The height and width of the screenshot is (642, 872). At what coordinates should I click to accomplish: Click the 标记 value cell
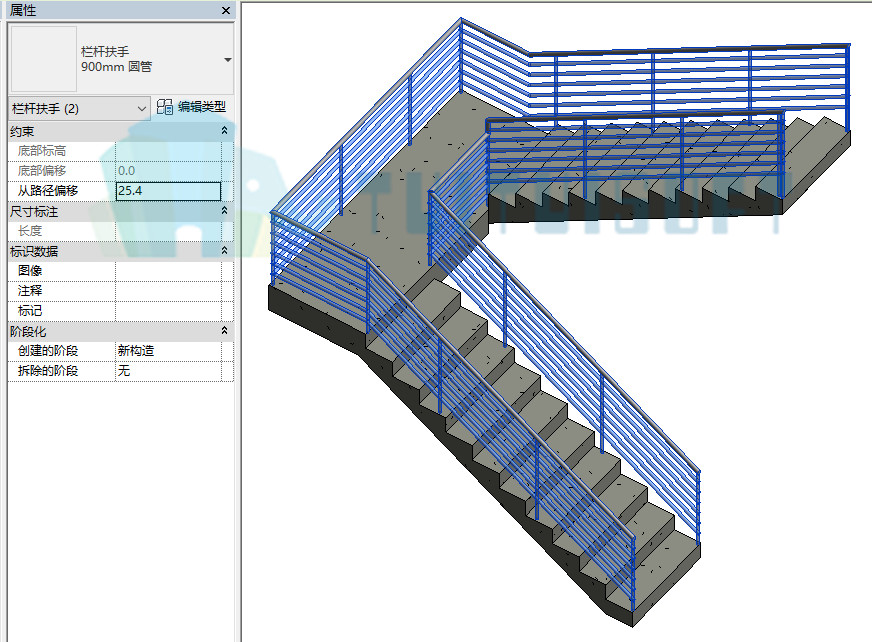pos(169,311)
